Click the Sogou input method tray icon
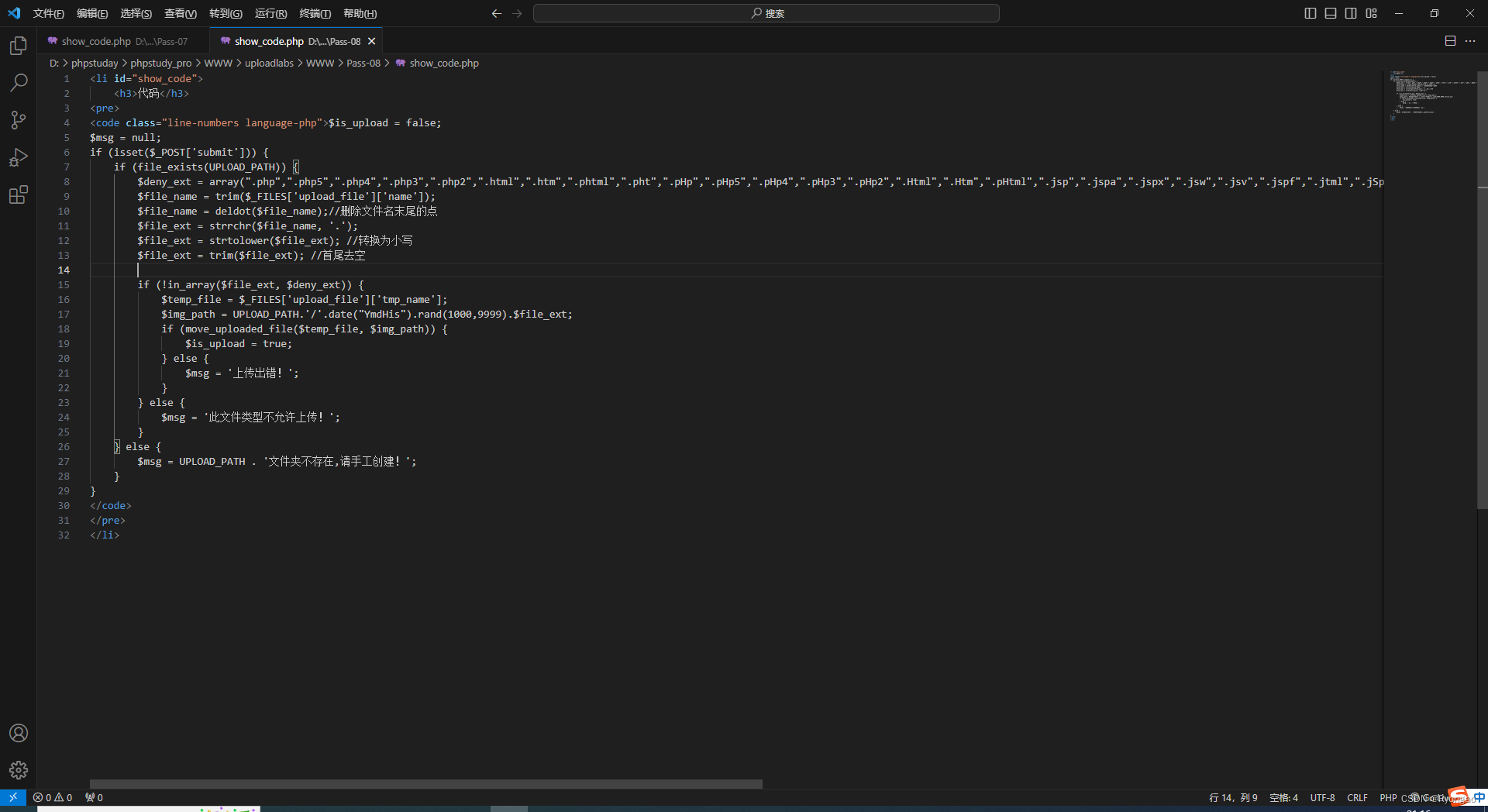 1458,797
